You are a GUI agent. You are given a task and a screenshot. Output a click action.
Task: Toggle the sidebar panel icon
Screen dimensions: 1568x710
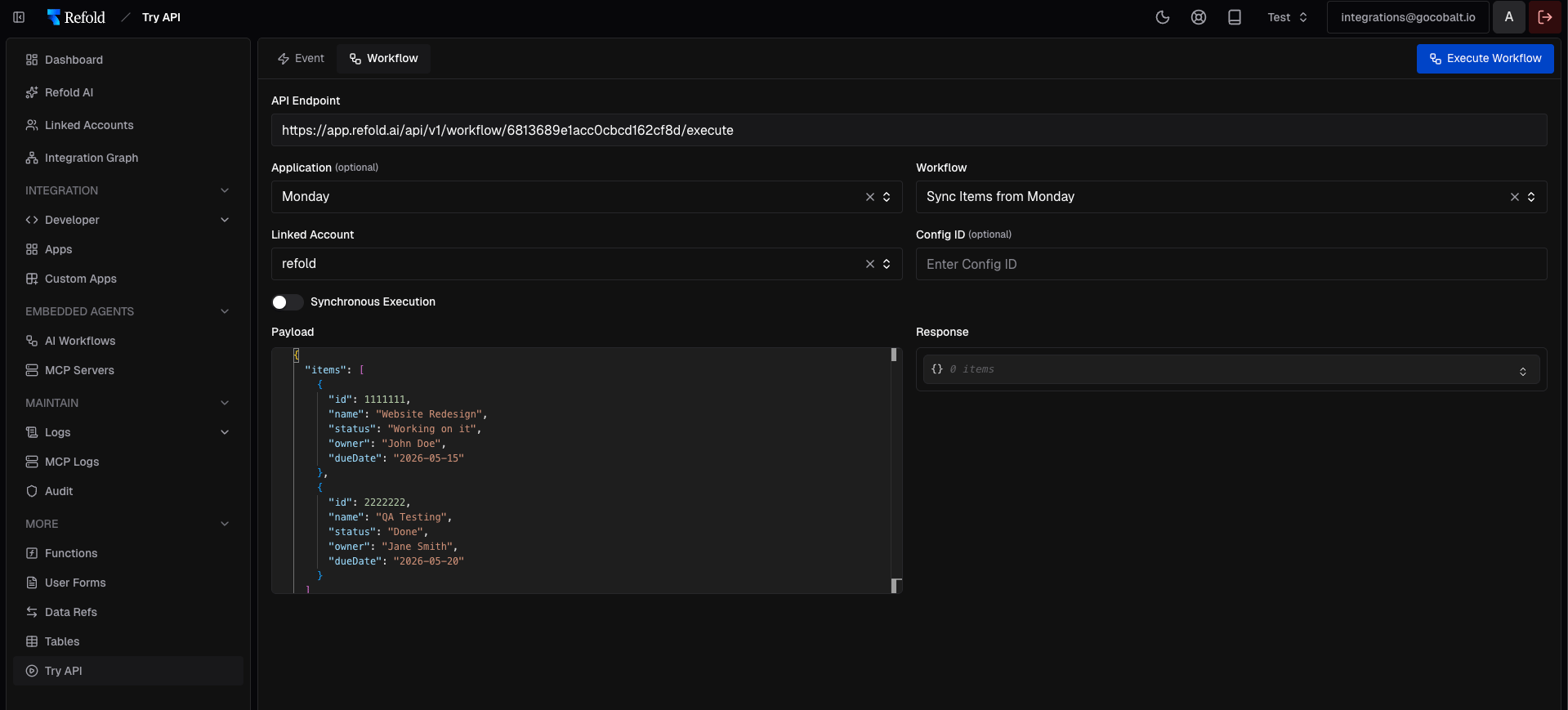[19, 17]
